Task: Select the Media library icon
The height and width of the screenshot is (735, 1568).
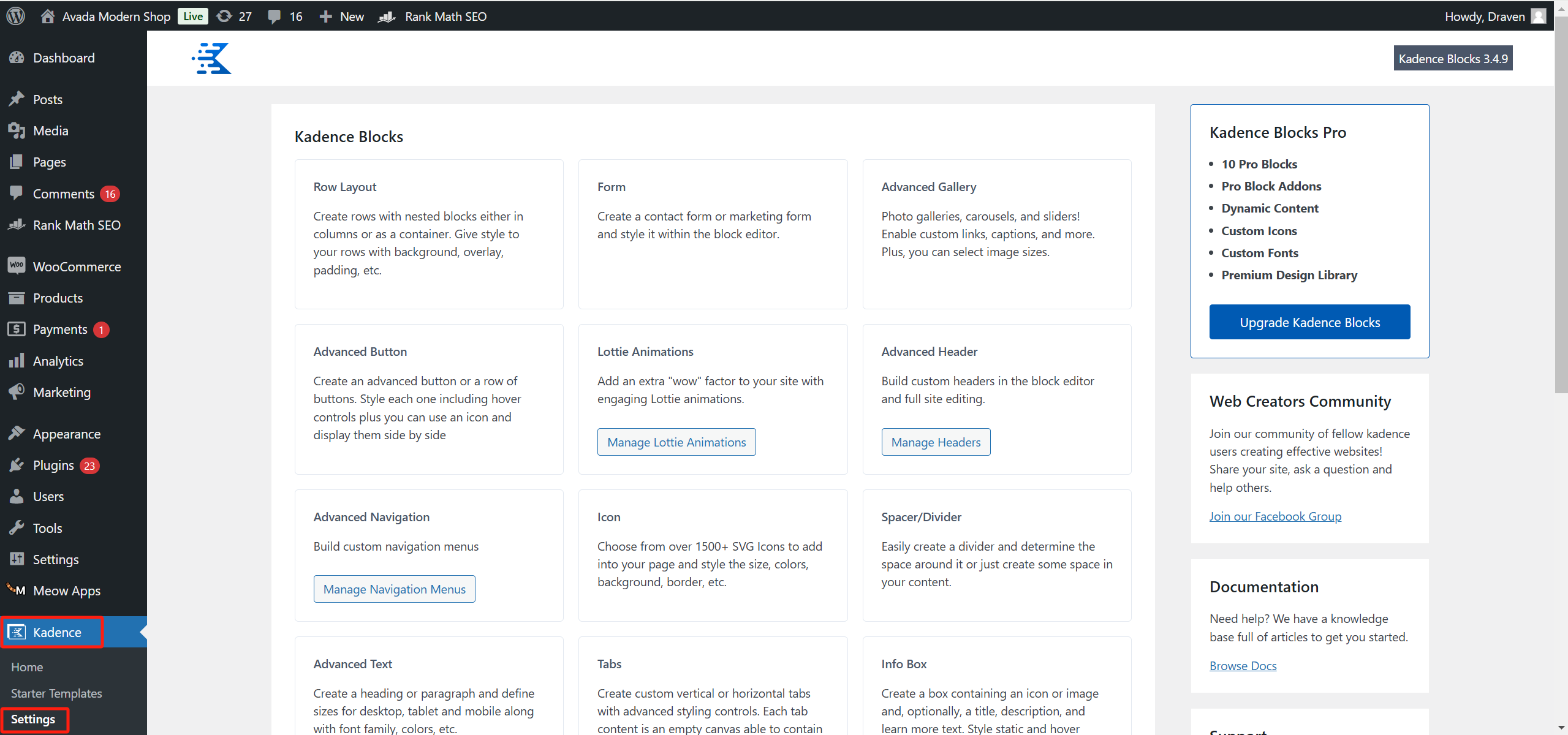Action: click(x=17, y=130)
